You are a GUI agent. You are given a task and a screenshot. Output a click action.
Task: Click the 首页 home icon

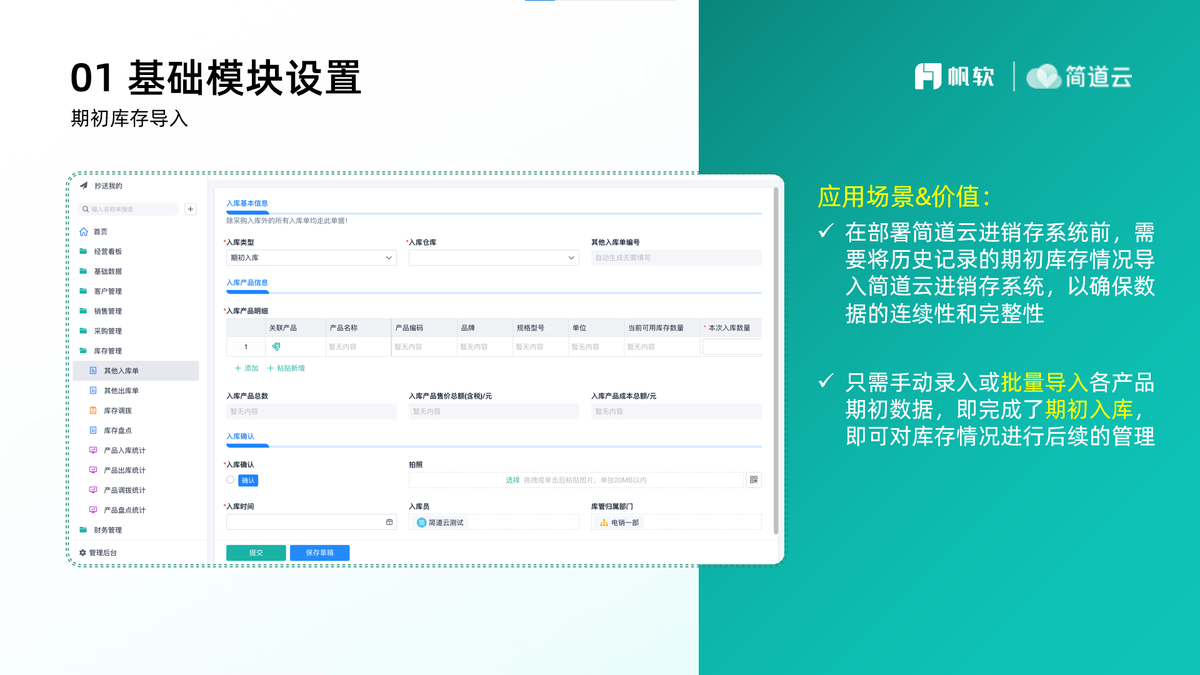coord(84,231)
